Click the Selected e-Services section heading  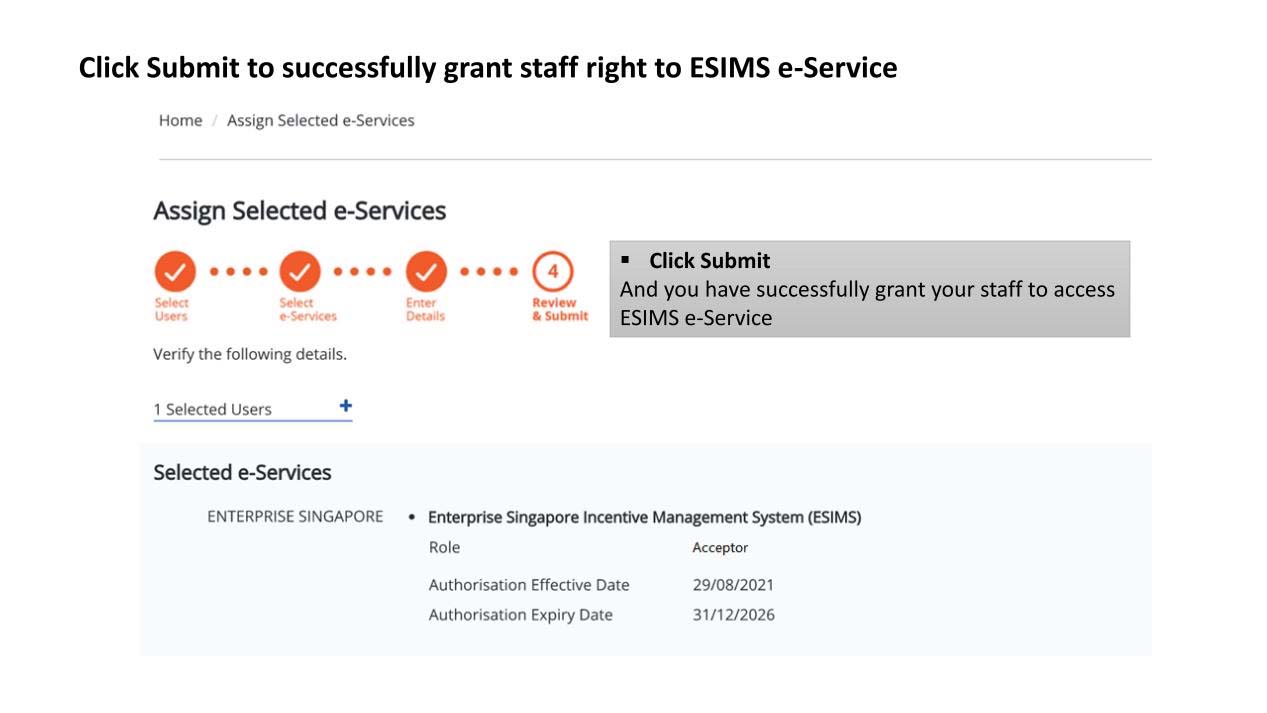(x=242, y=472)
